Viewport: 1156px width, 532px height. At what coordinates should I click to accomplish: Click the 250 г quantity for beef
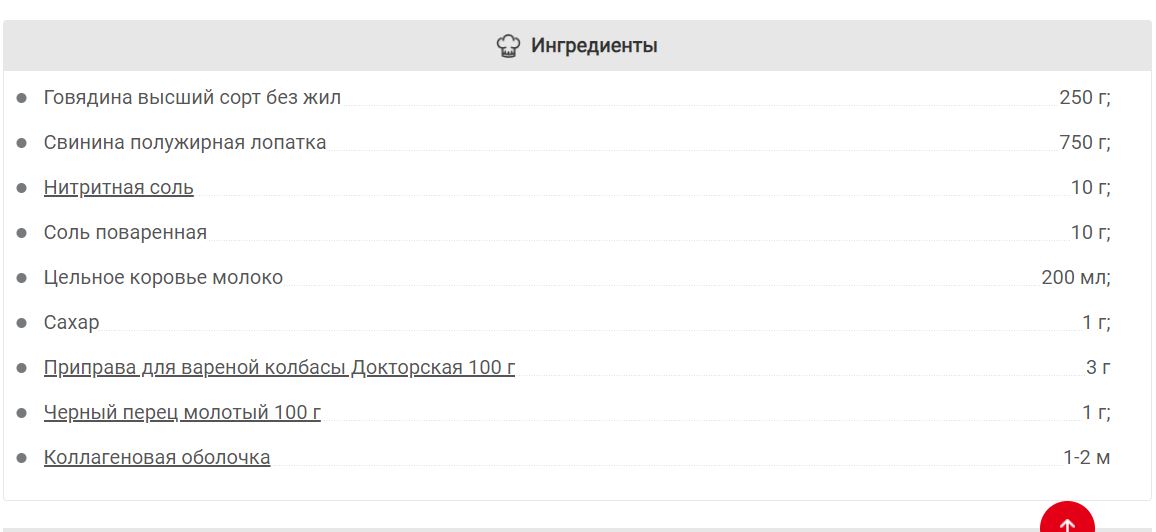[x=1084, y=97]
